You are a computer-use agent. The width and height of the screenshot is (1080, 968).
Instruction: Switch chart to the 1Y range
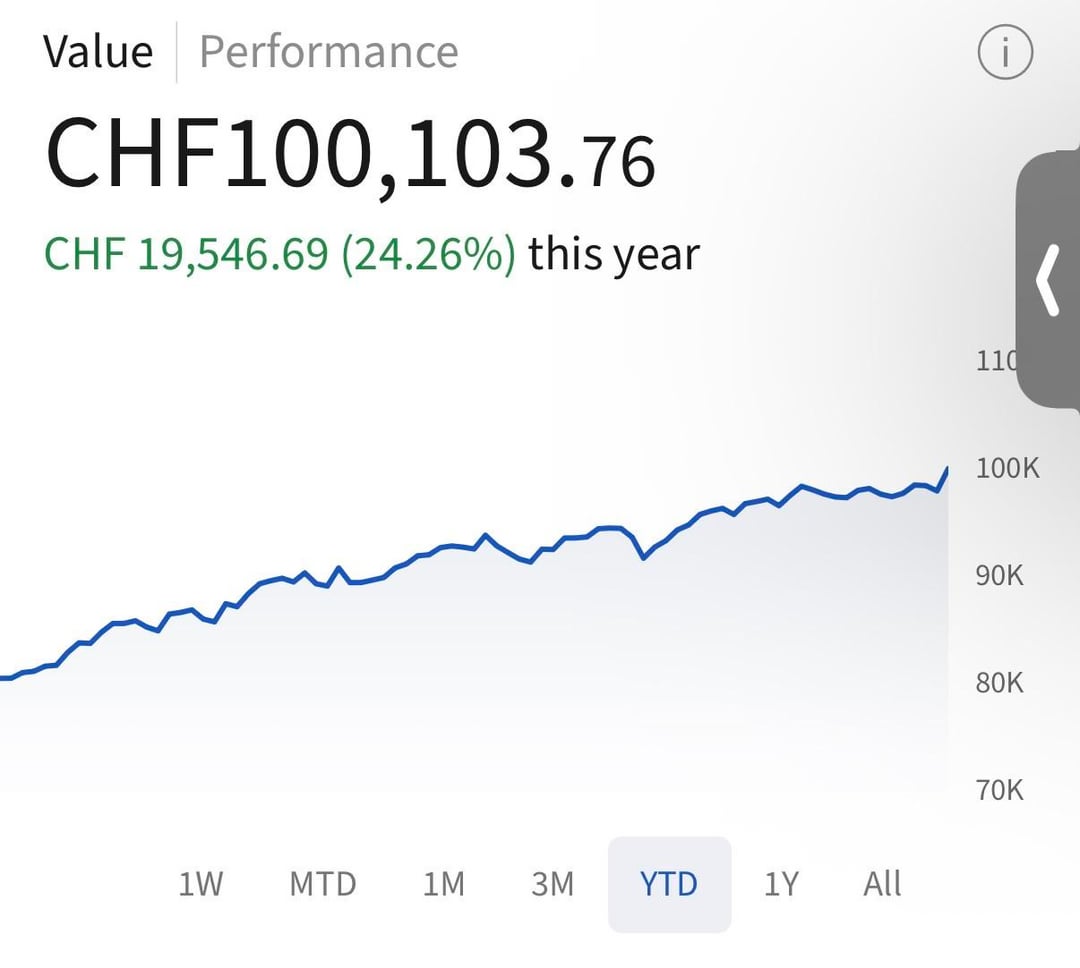(x=781, y=884)
